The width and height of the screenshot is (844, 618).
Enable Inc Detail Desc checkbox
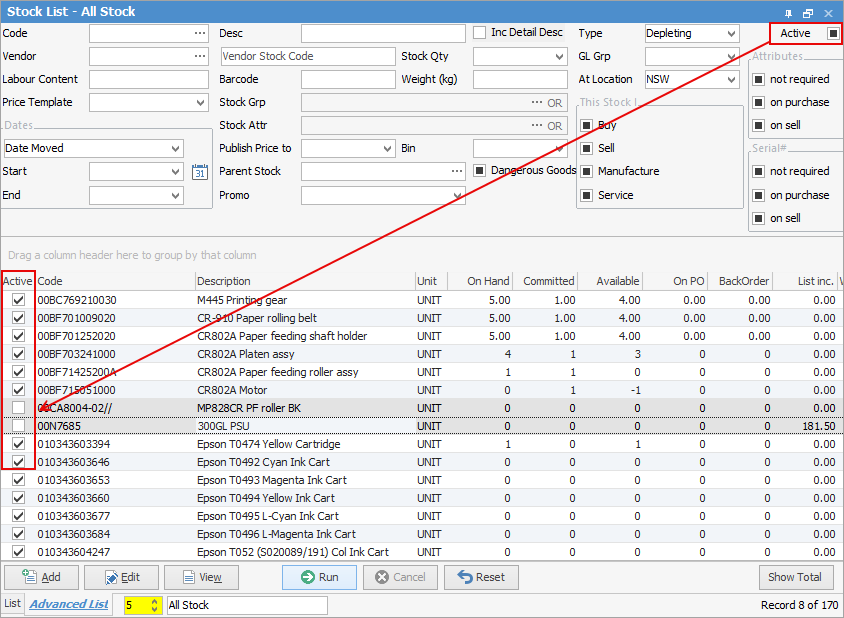click(480, 33)
